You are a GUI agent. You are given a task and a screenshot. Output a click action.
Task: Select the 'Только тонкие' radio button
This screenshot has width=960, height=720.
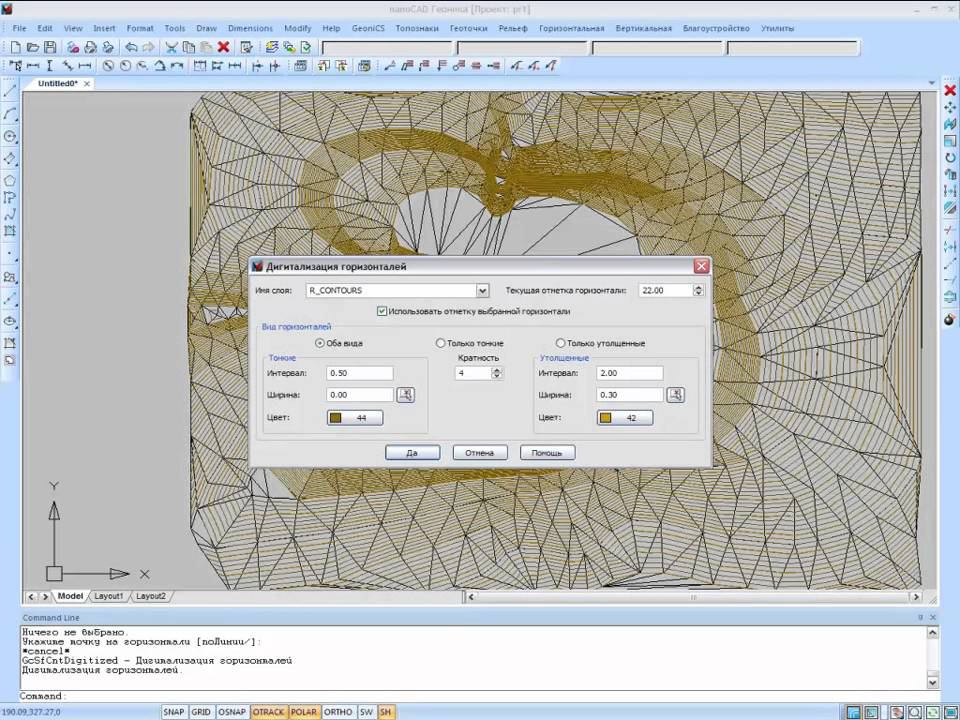(x=440, y=343)
